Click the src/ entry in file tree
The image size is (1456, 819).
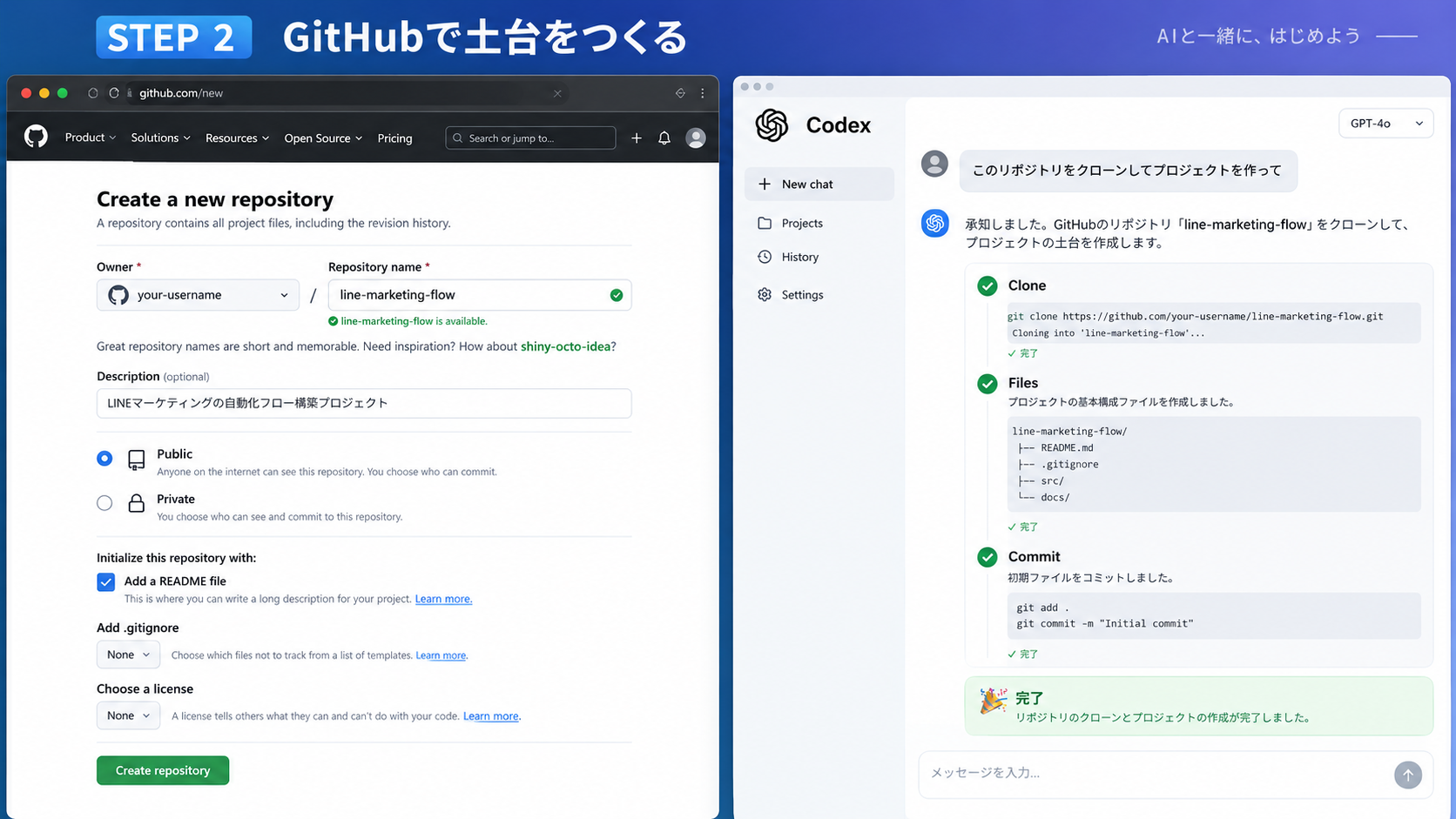[x=1052, y=480]
